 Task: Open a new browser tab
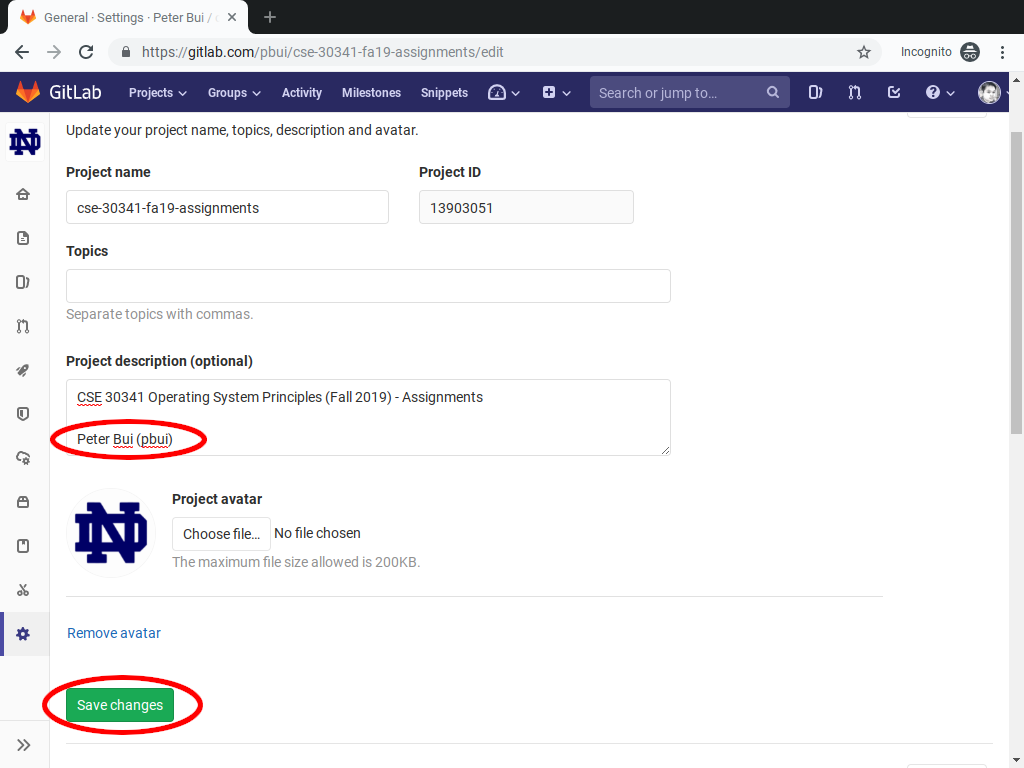(x=270, y=18)
